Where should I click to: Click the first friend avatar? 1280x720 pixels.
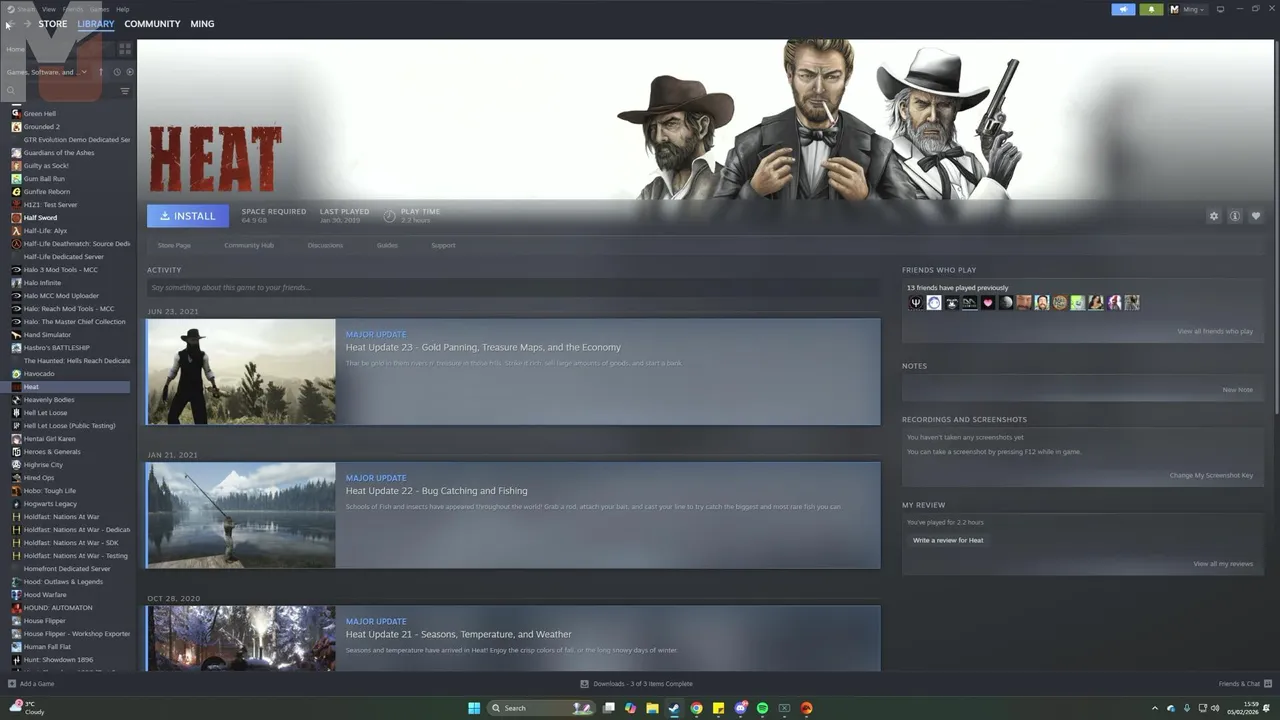pos(915,302)
